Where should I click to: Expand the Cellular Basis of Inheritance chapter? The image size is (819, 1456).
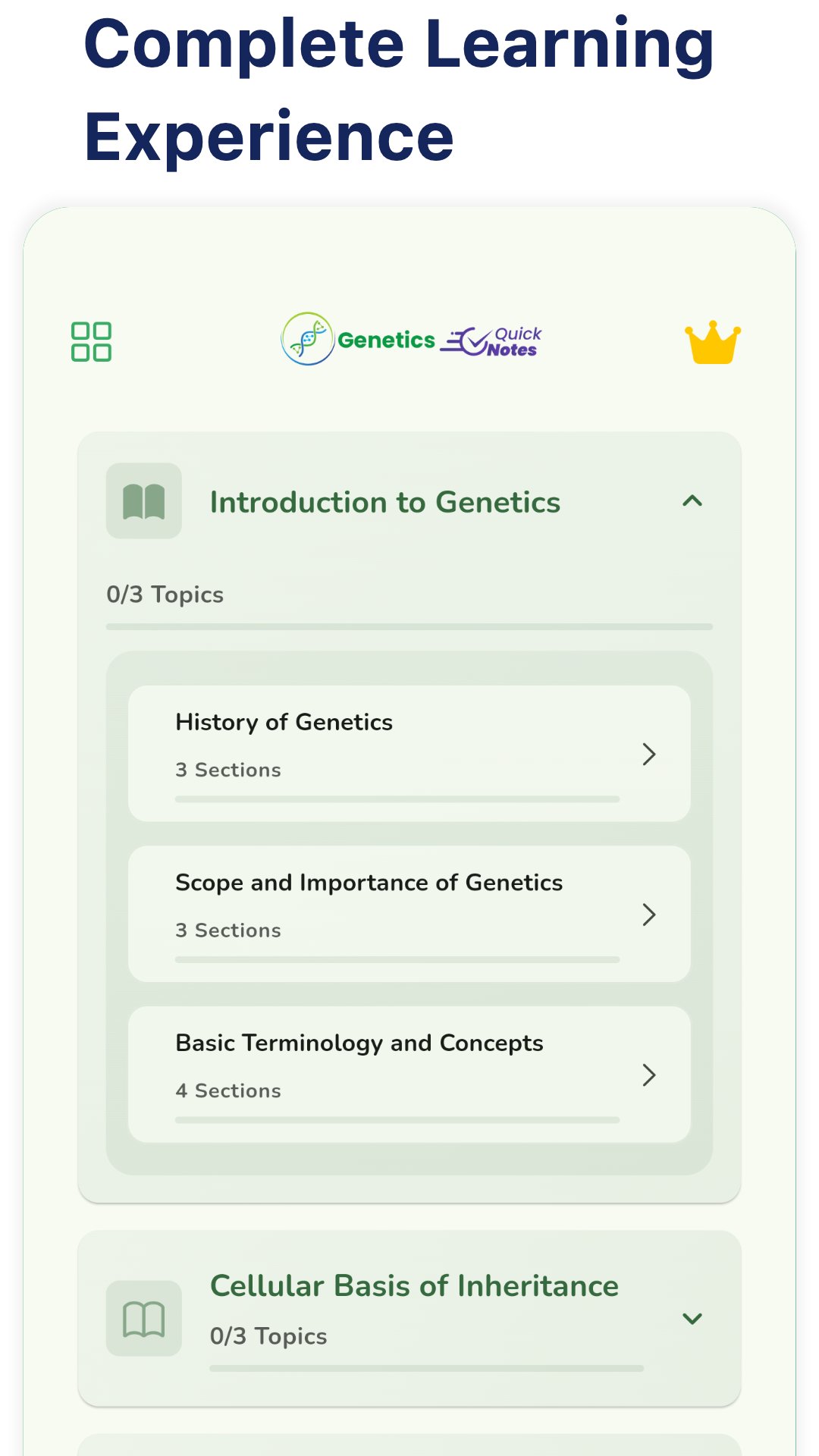[x=692, y=1317]
